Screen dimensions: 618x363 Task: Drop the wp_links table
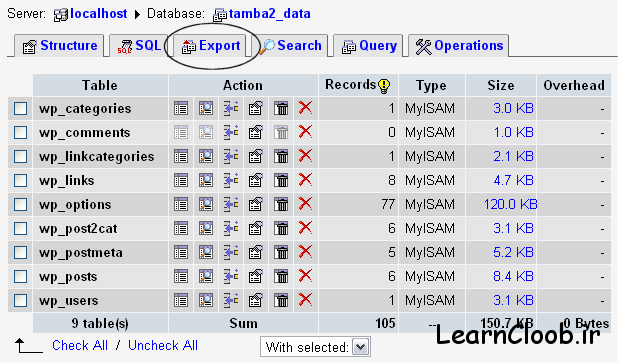pos(305,180)
